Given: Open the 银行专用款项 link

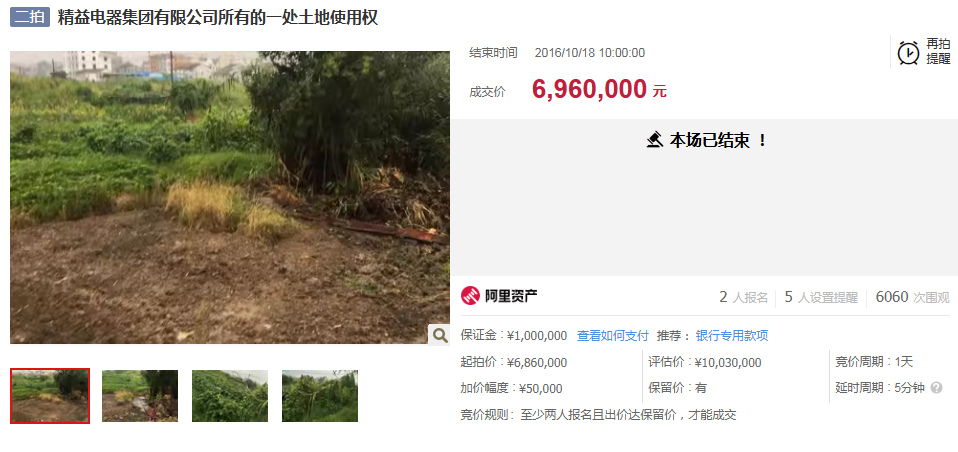Looking at the screenshot, I should pyautogui.click(x=732, y=336).
